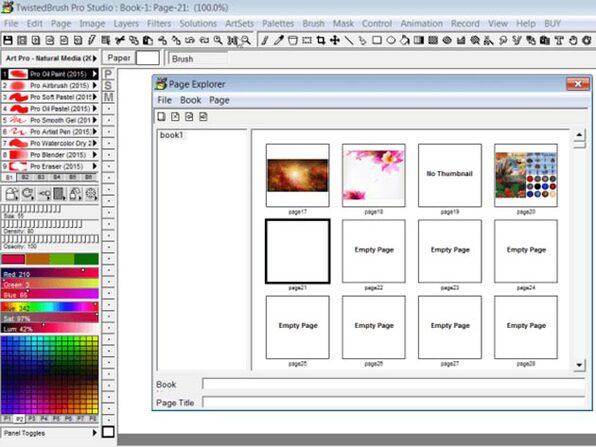This screenshot has width=596, height=447.
Task: Click the Paper button
Action: [119, 58]
